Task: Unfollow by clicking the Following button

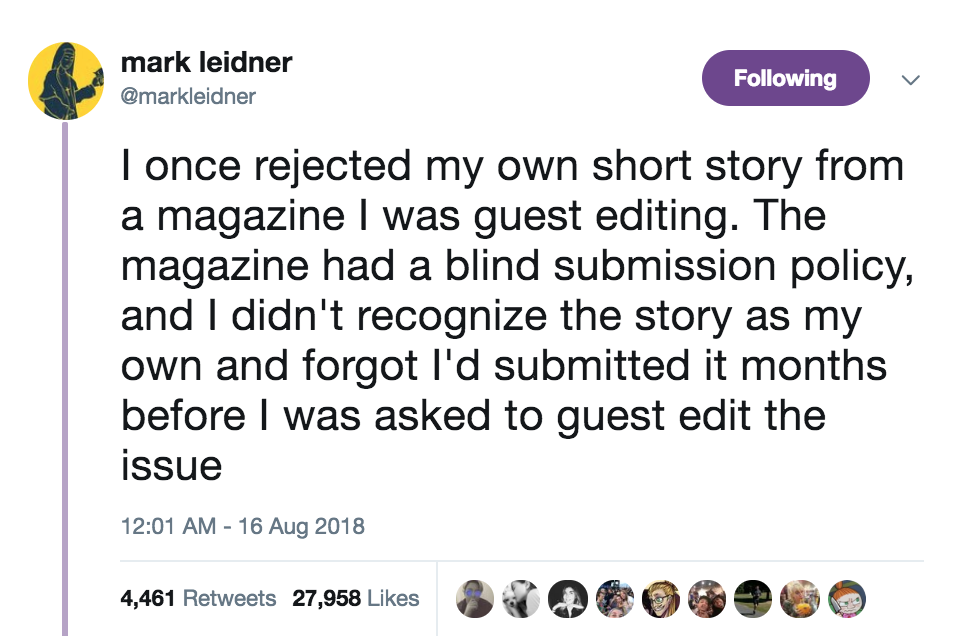Action: point(785,77)
